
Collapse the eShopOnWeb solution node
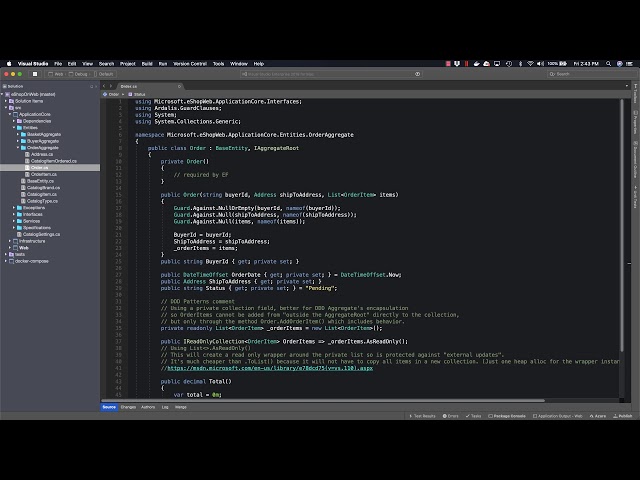[2, 94]
